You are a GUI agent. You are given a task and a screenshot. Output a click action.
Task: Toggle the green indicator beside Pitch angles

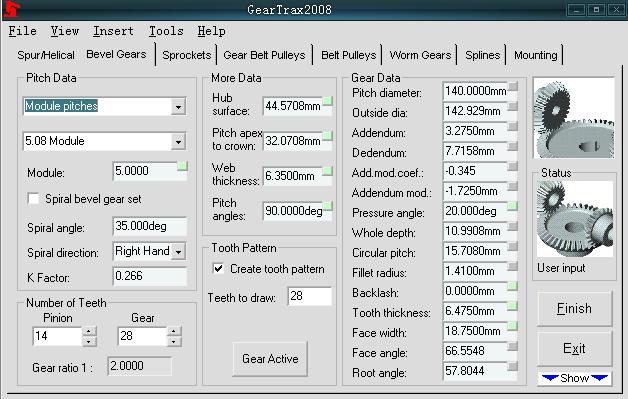(x=328, y=206)
